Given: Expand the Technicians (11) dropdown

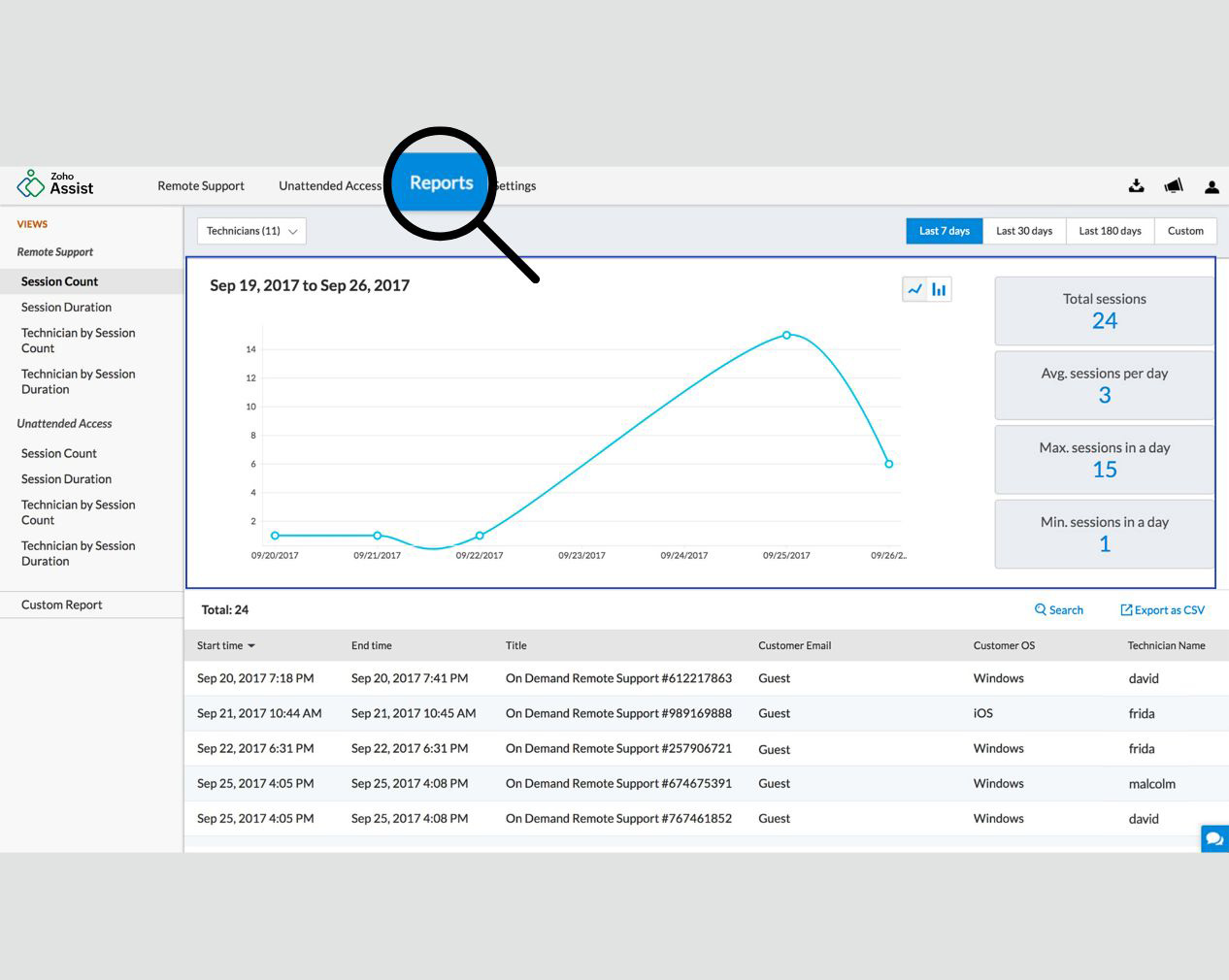Looking at the screenshot, I should click(251, 231).
